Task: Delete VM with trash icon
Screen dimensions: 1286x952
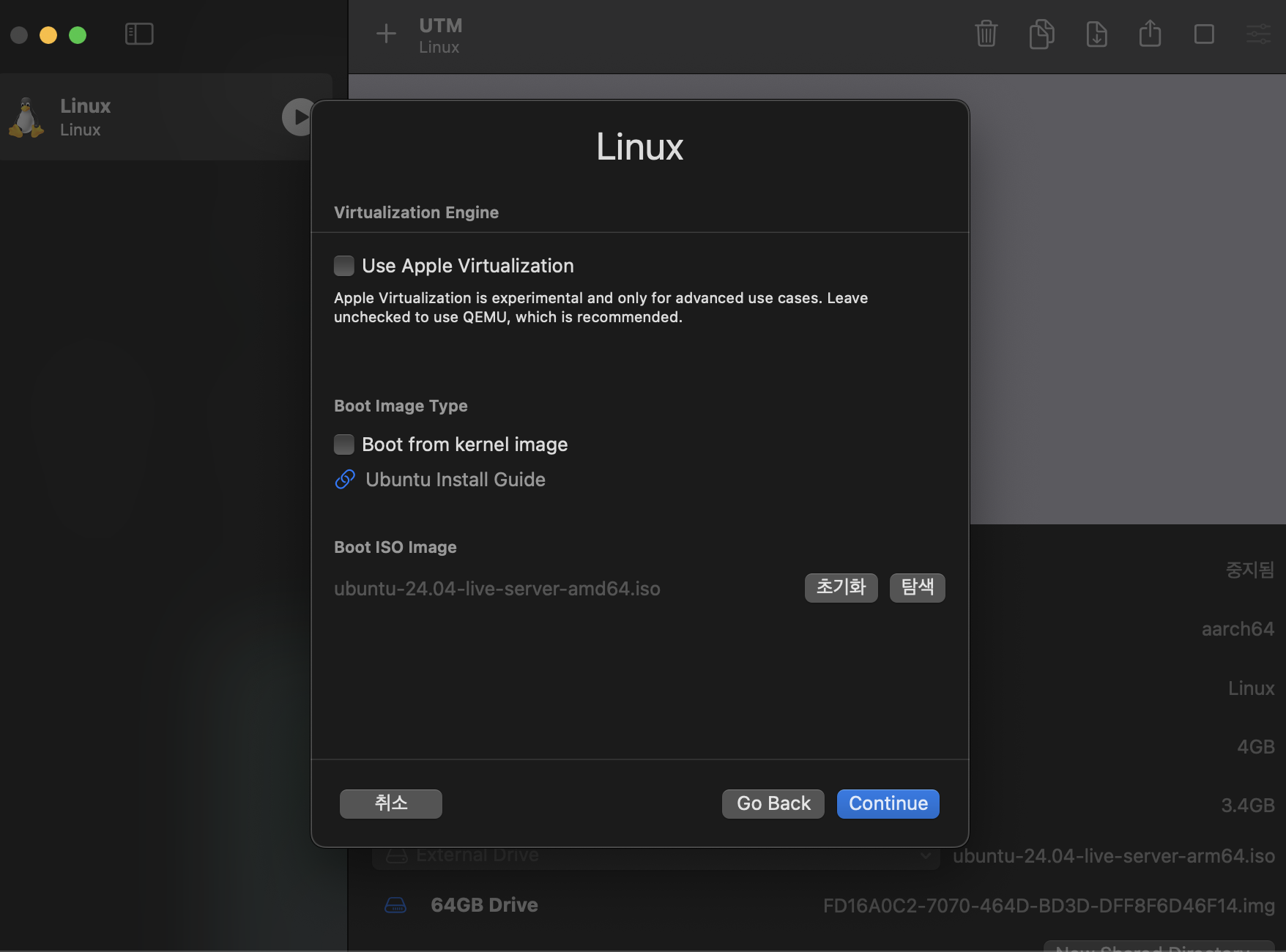Action: (986, 34)
